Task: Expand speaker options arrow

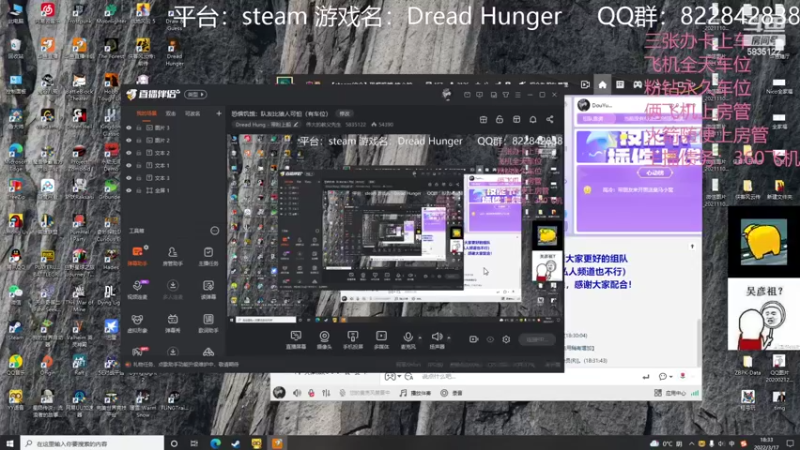Action: (x=449, y=337)
